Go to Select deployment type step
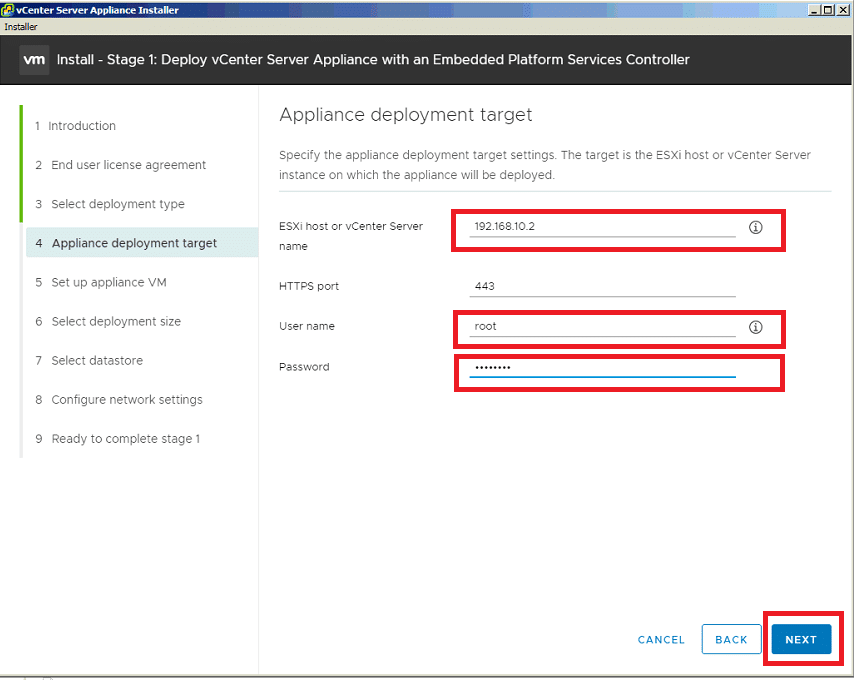854x680 pixels. (111, 204)
